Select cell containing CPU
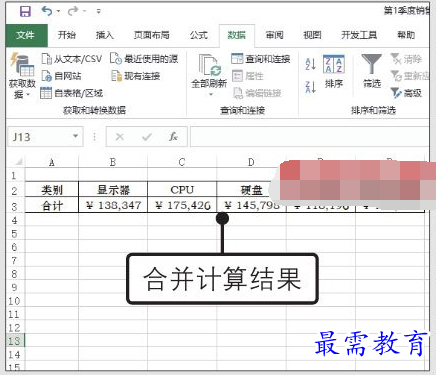The height and width of the screenshot is (375, 436). (182, 190)
